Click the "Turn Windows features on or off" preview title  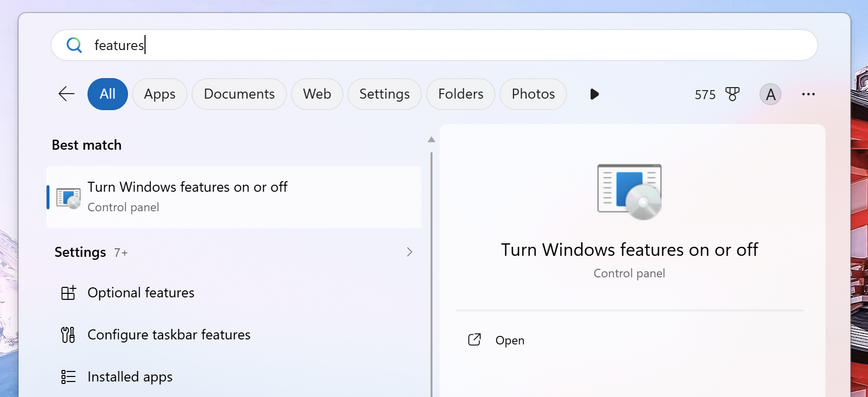pos(629,250)
